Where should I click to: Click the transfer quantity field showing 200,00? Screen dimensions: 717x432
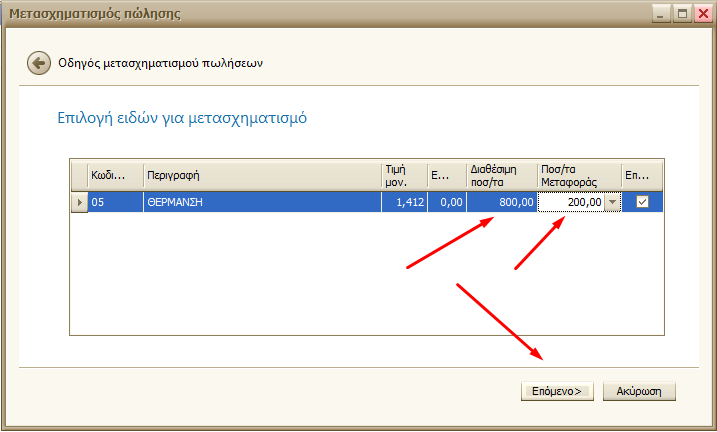[571, 202]
